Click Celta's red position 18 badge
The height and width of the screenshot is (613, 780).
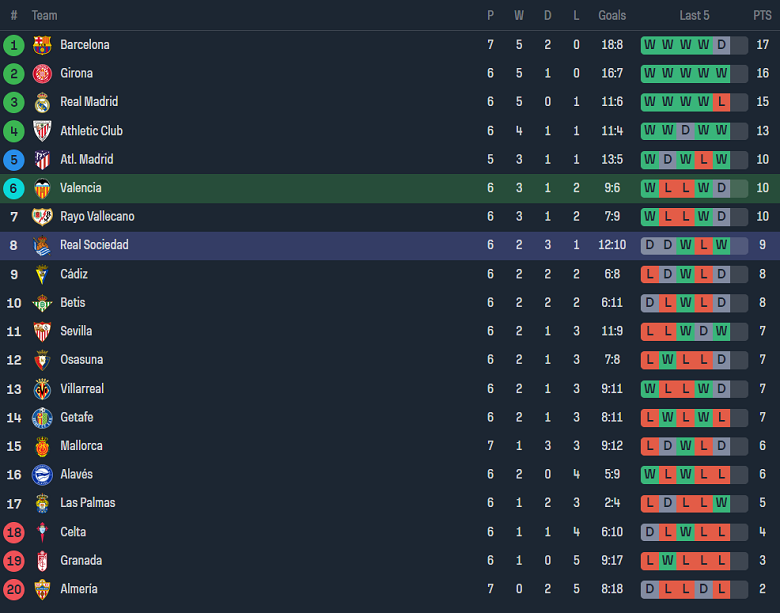(14, 532)
